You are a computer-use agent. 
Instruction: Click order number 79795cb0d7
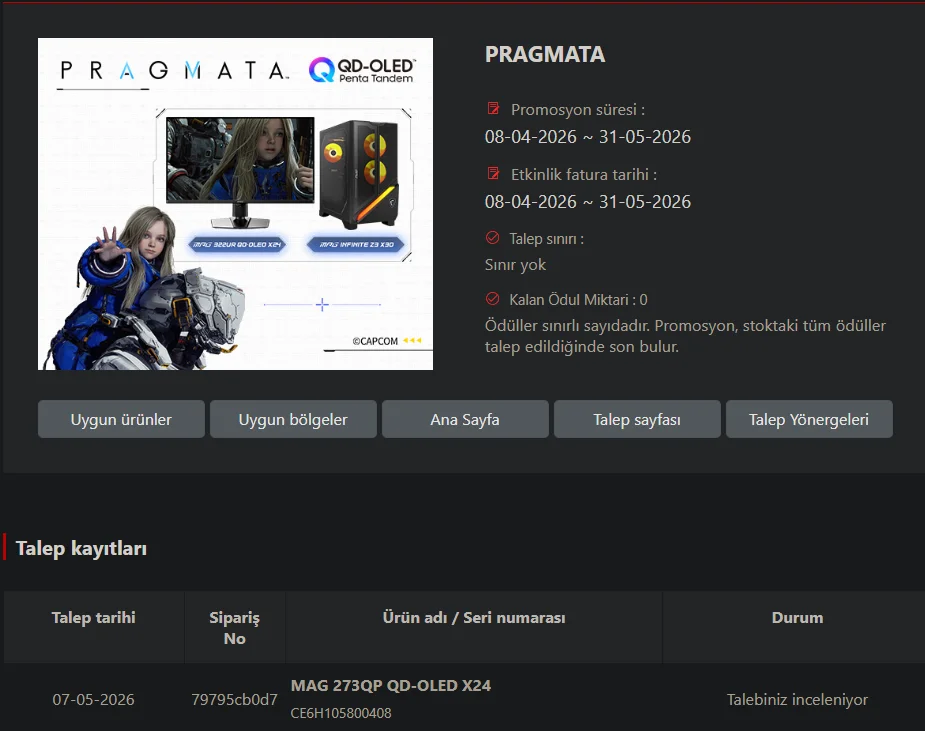tap(234, 699)
